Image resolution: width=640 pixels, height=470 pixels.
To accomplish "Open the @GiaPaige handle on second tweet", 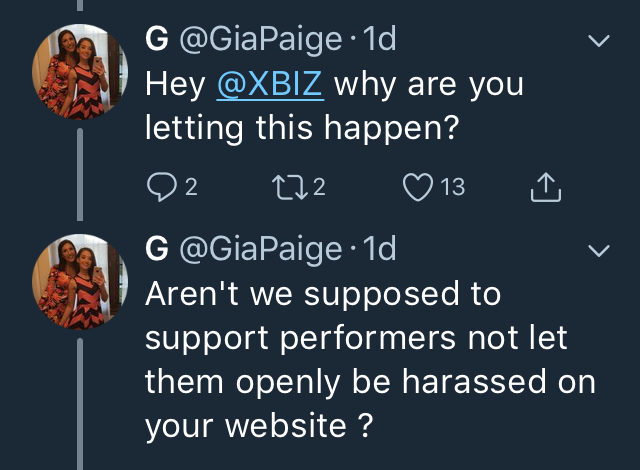I will (260, 250).
